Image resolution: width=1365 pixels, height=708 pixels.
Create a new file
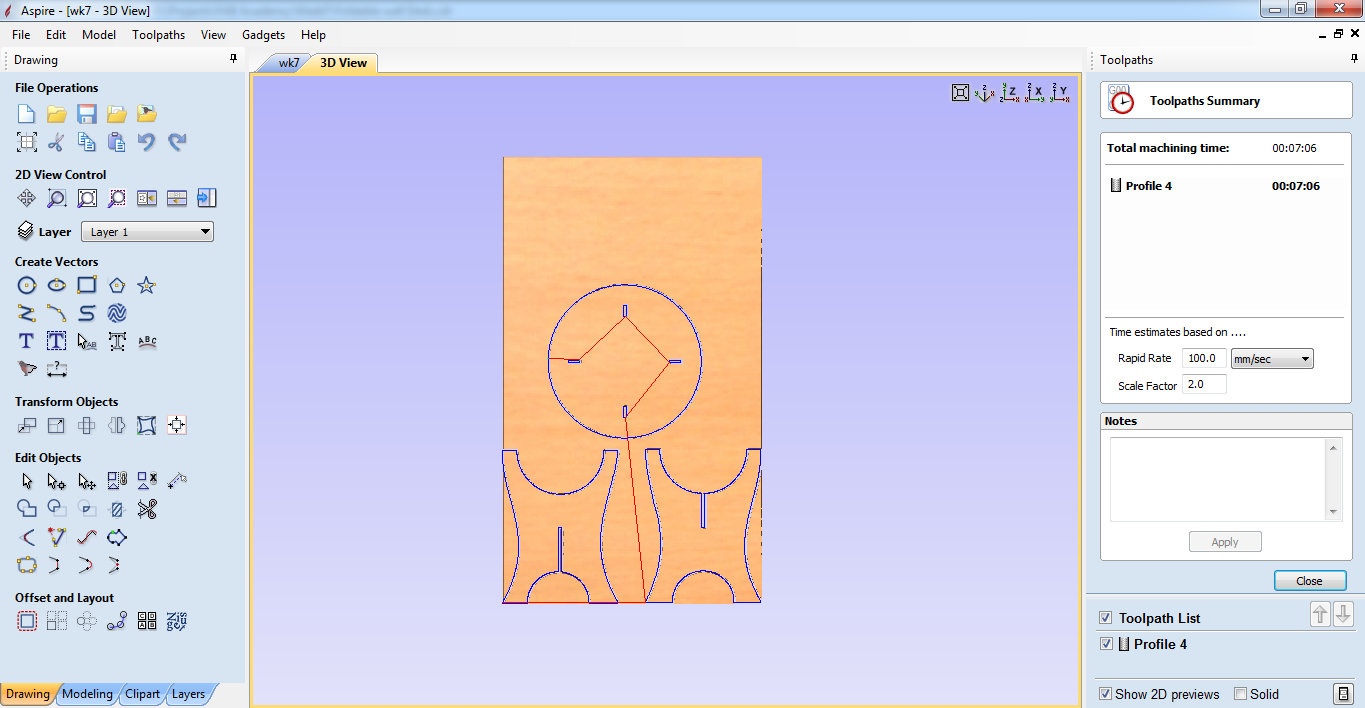click(27, 114)
